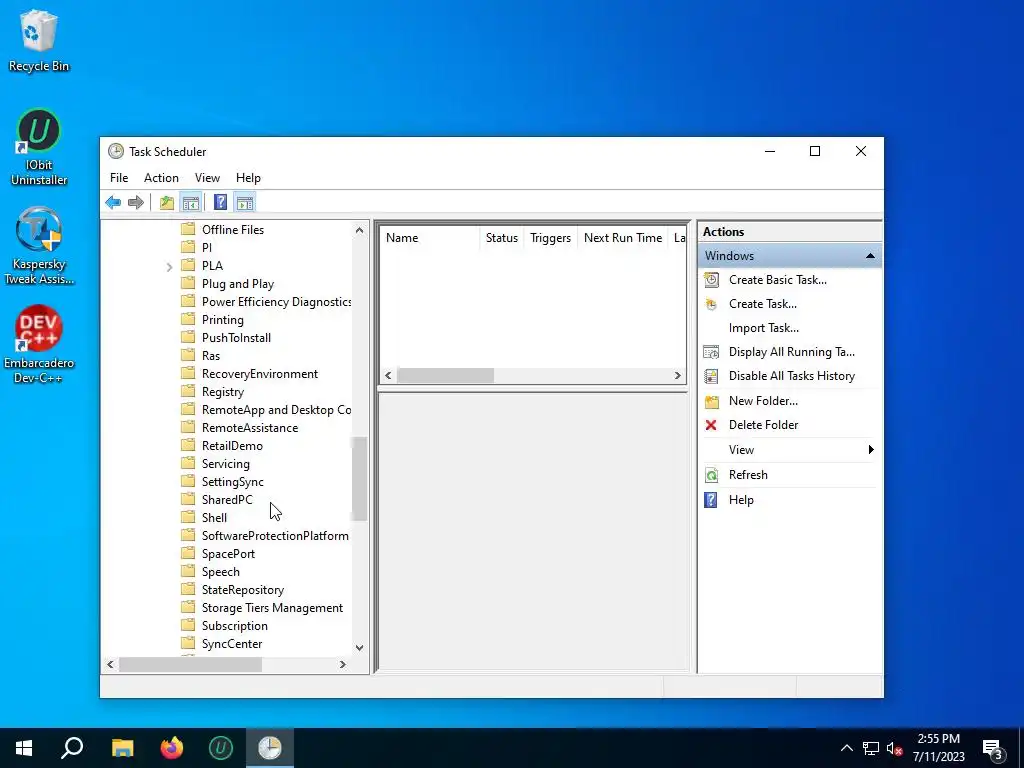Select the Printing folder
1024x768 pixels.
pyautogui.click(x=222, y=320)
